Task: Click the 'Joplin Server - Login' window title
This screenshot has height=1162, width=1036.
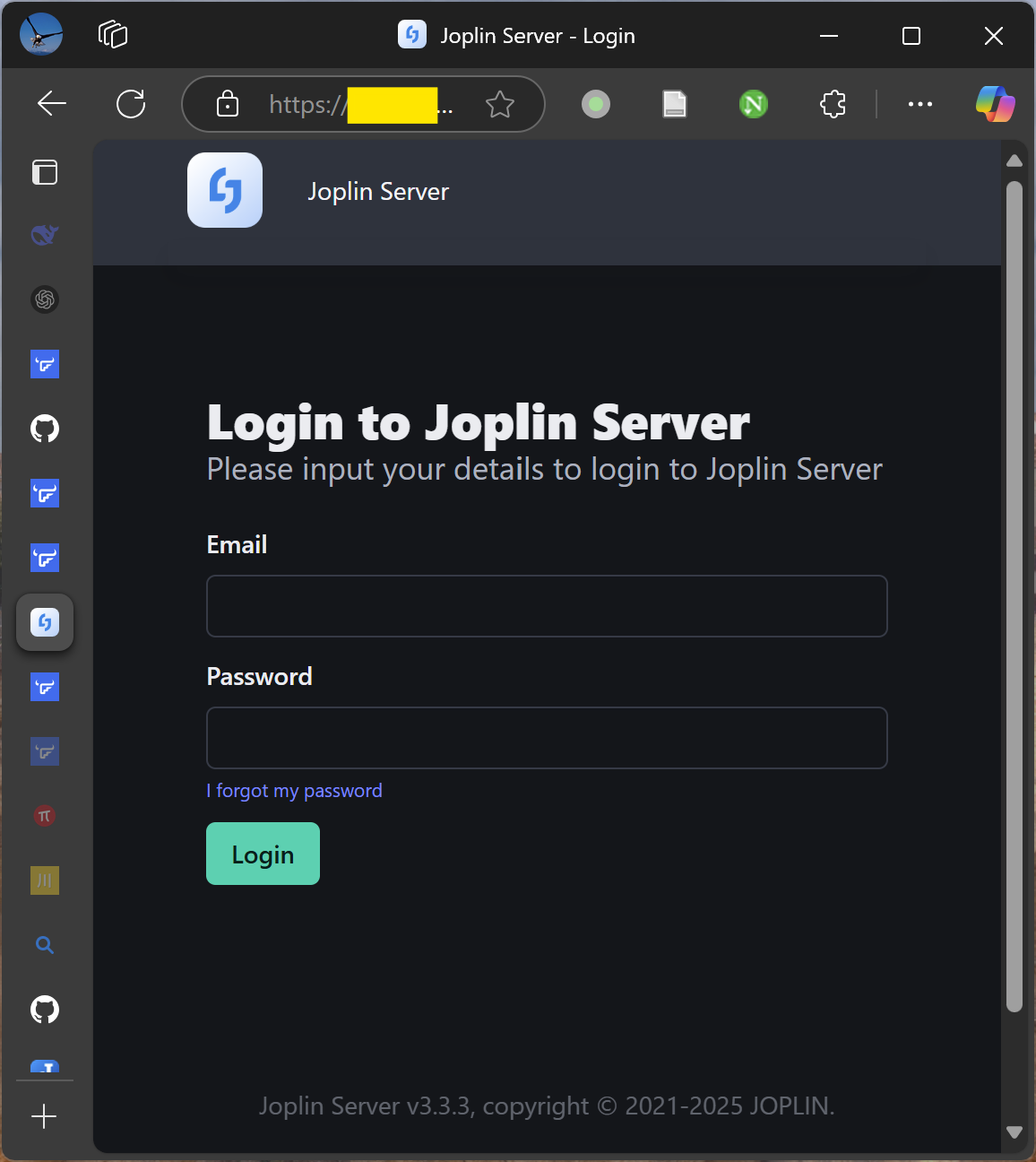Action: coord(538,36)
